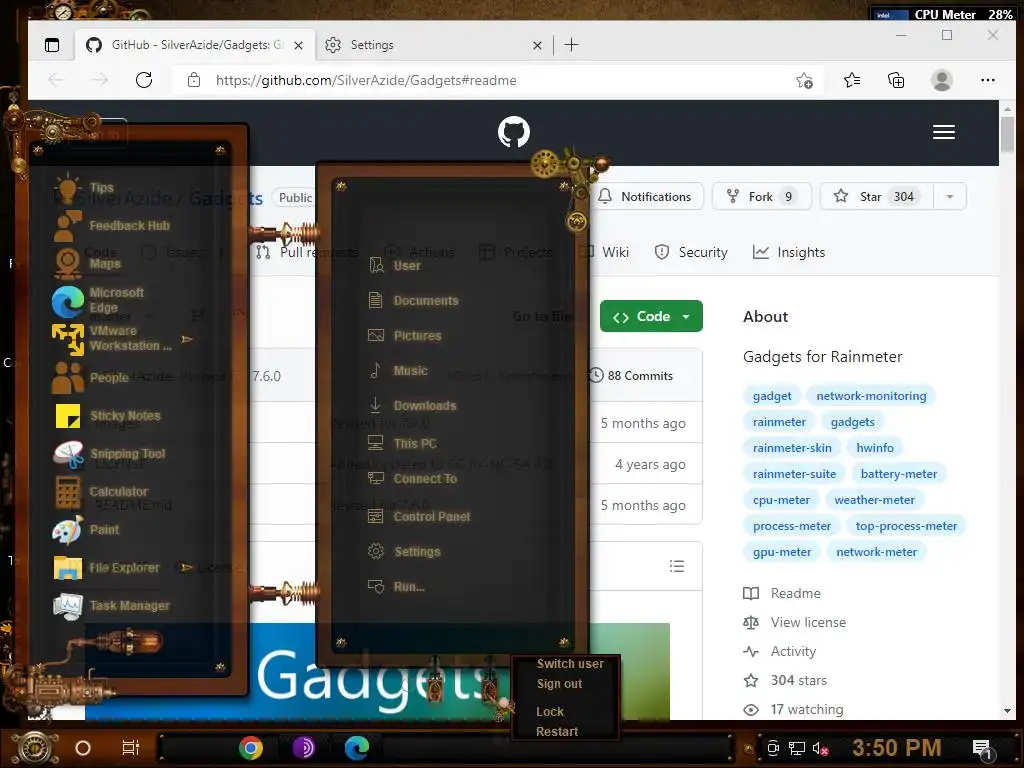1024x768 pixels.
Task: Open Cortana circle on taskbar
Action: pyautogui.click(x=83, y=748)
